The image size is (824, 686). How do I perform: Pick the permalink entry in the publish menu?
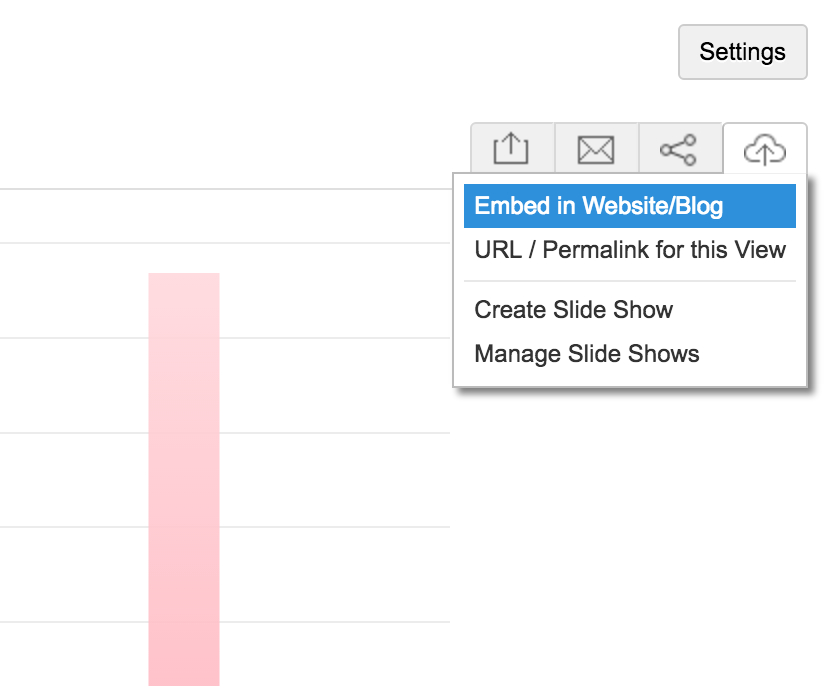(629, 250)
